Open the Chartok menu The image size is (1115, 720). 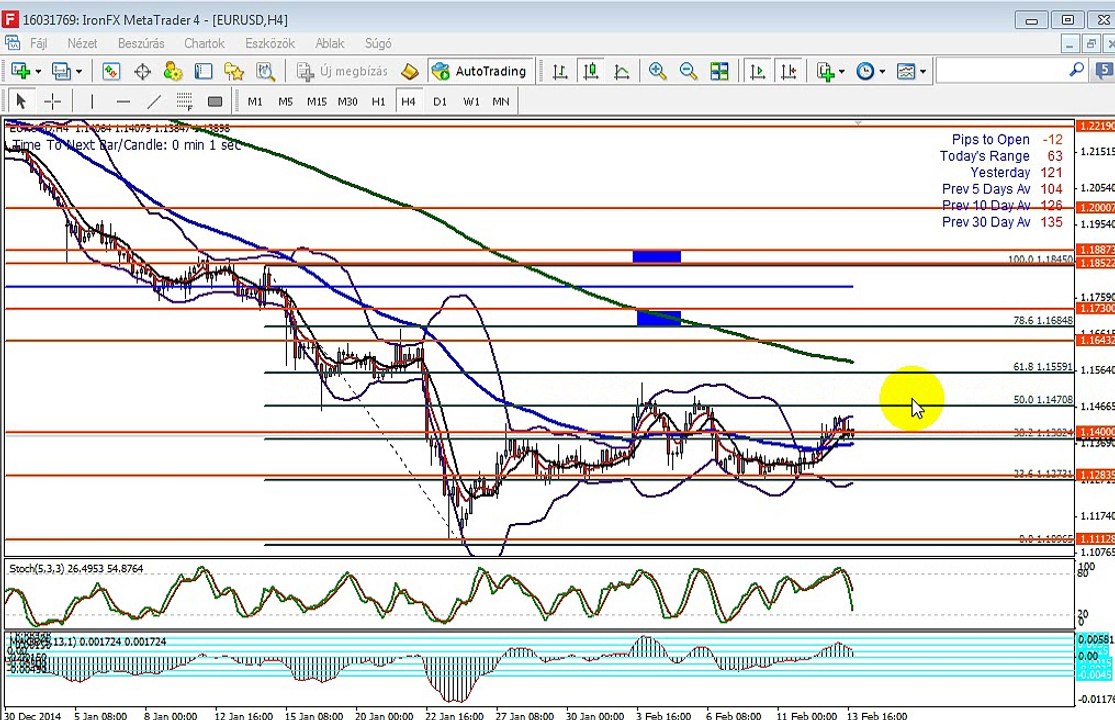[204, 43]
